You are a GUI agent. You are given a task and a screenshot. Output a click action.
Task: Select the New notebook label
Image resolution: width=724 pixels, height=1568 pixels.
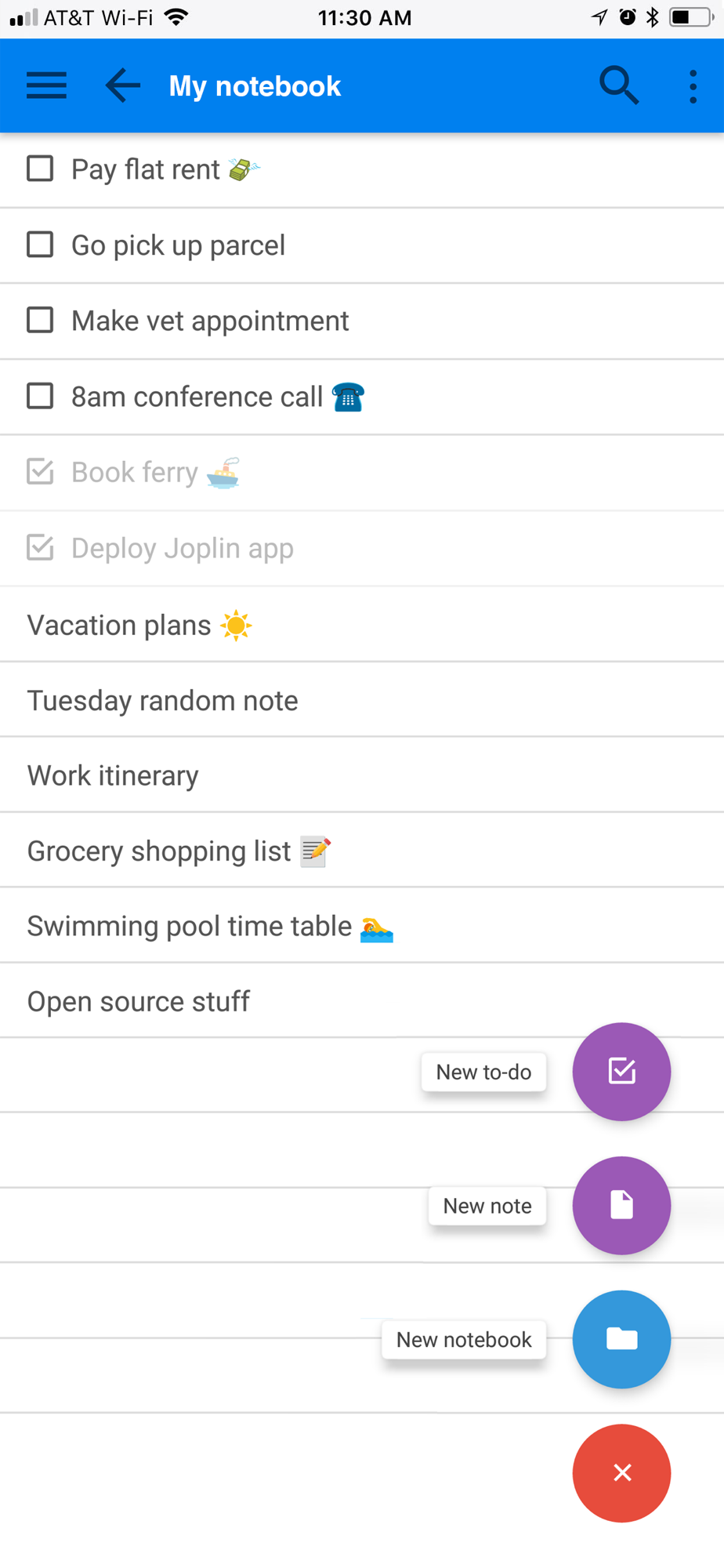[x=464, y=1340]
